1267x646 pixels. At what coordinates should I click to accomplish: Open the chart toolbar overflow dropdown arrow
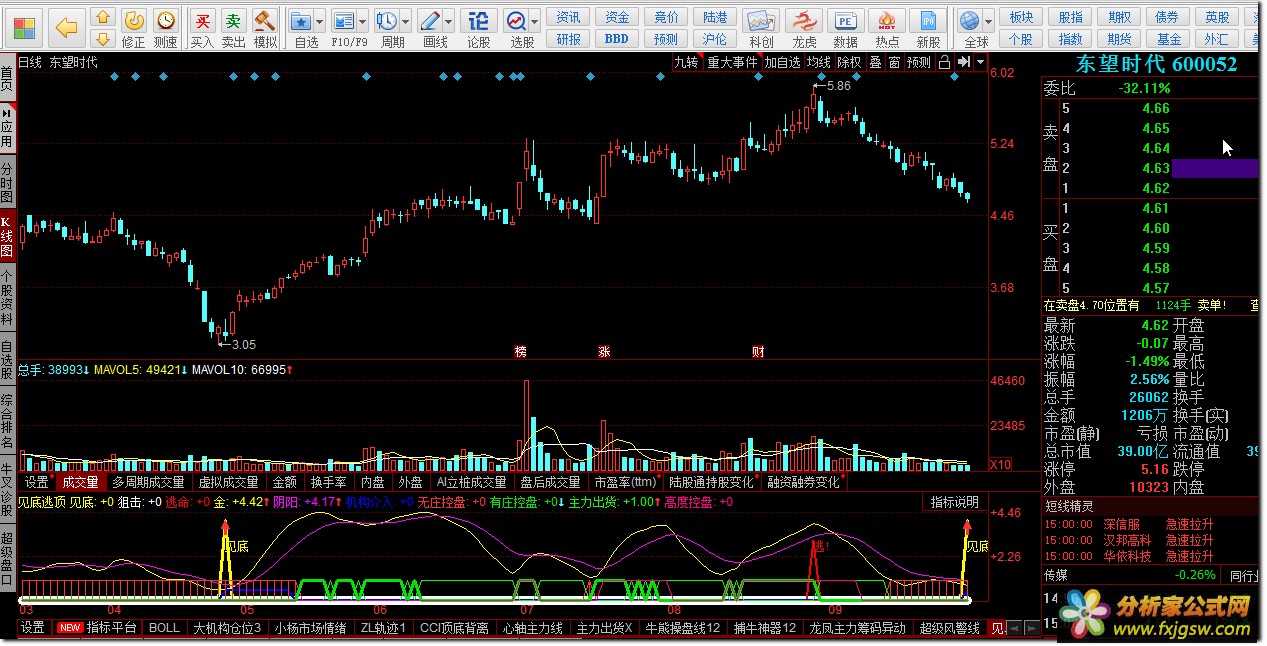(980, 62)
